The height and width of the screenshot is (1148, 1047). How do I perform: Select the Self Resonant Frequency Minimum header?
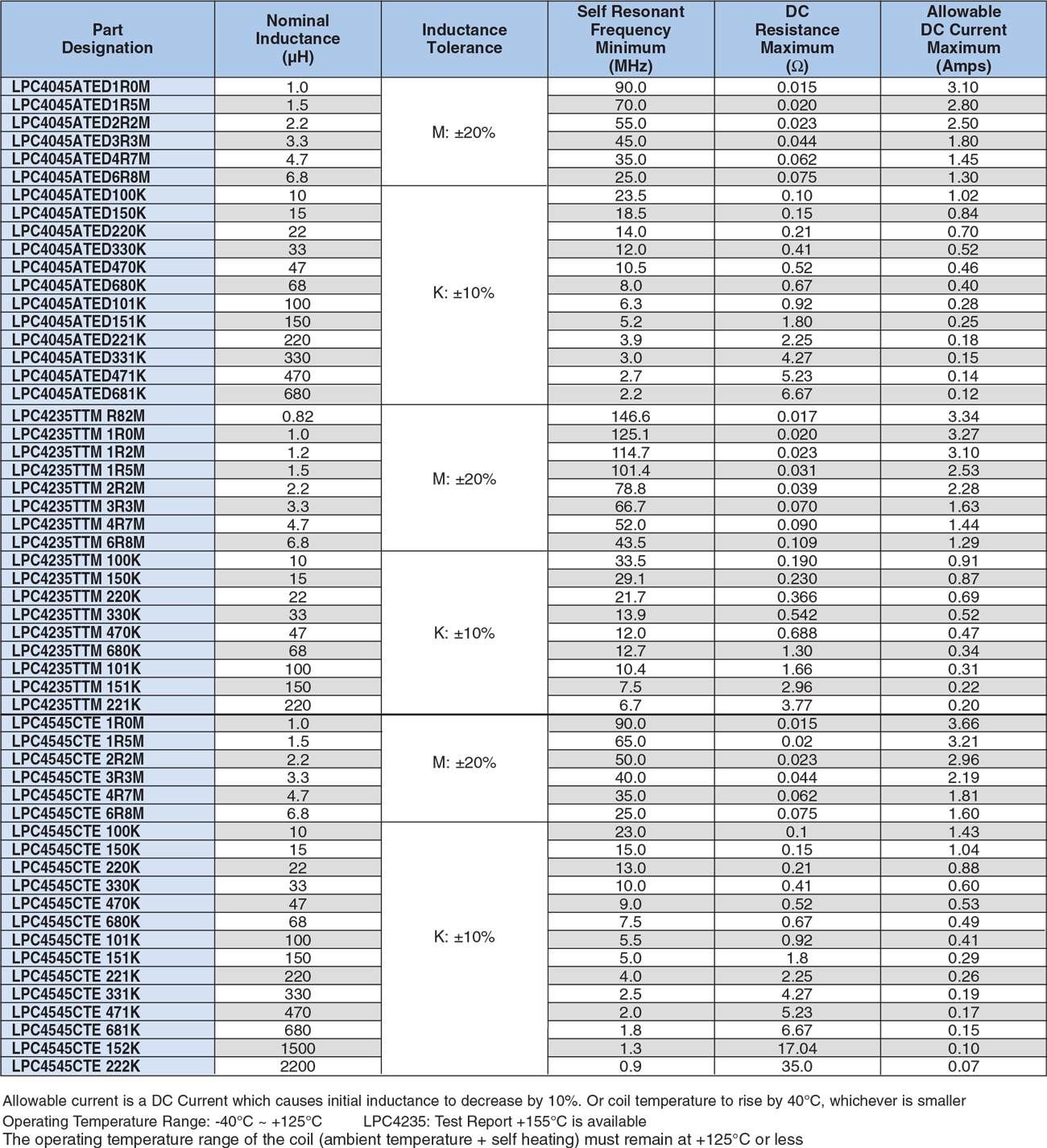pyautogui.click(x=630, y=39)
